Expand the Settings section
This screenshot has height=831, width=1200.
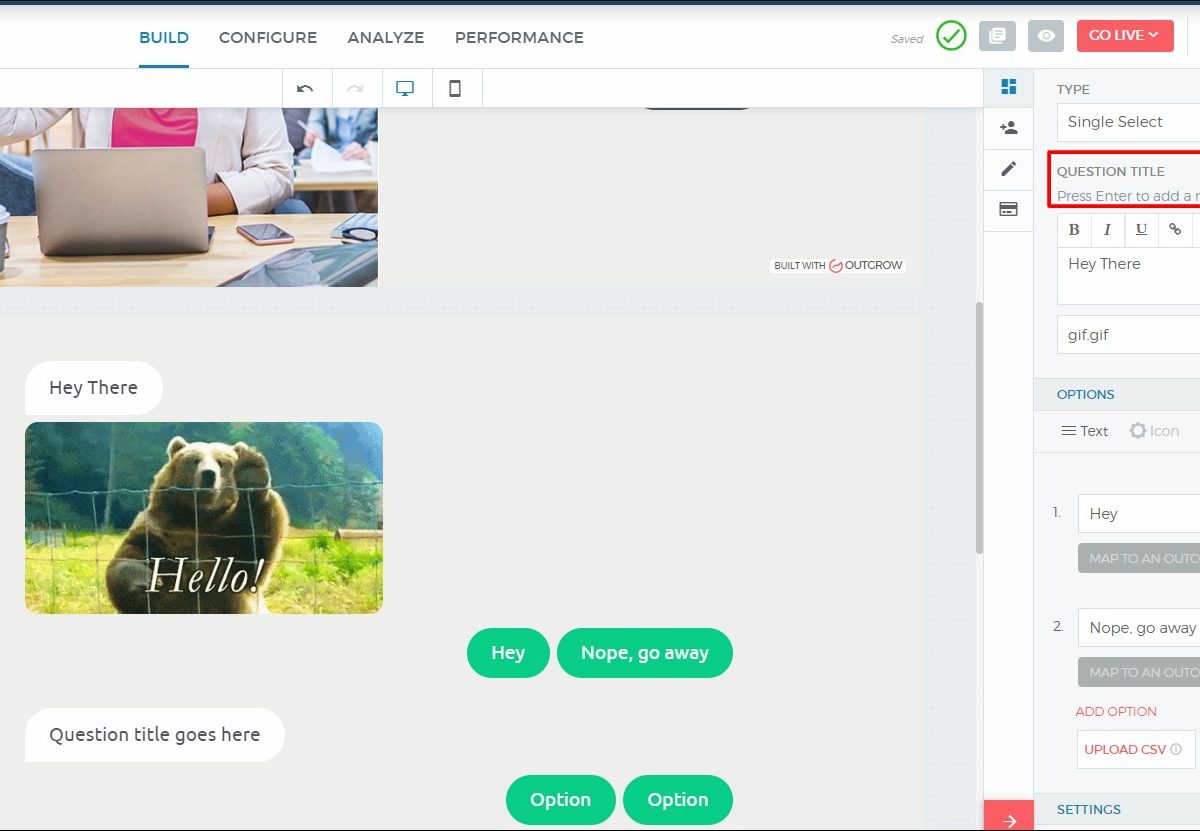pyautogui.click(x=1089, y=809)
